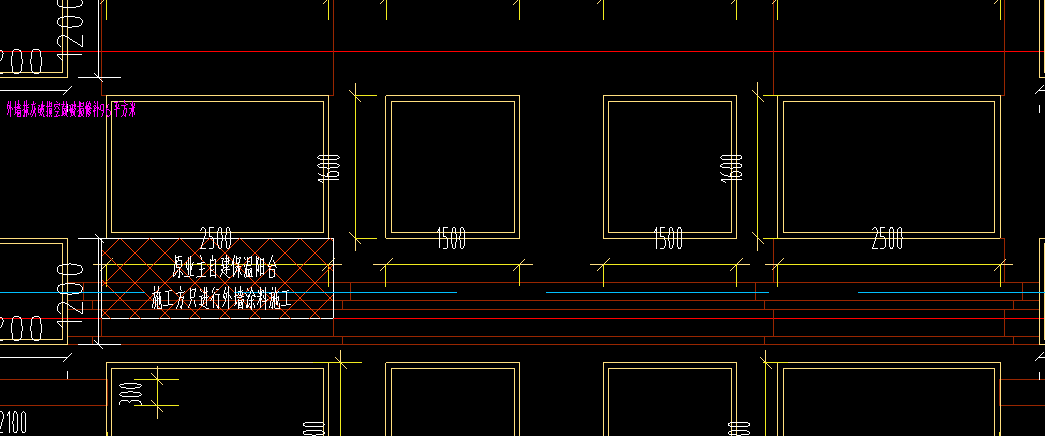The image size is (1045, 436).
Task: Select the 2500 dimension above the hatched balcony
Action: [215, 237]
